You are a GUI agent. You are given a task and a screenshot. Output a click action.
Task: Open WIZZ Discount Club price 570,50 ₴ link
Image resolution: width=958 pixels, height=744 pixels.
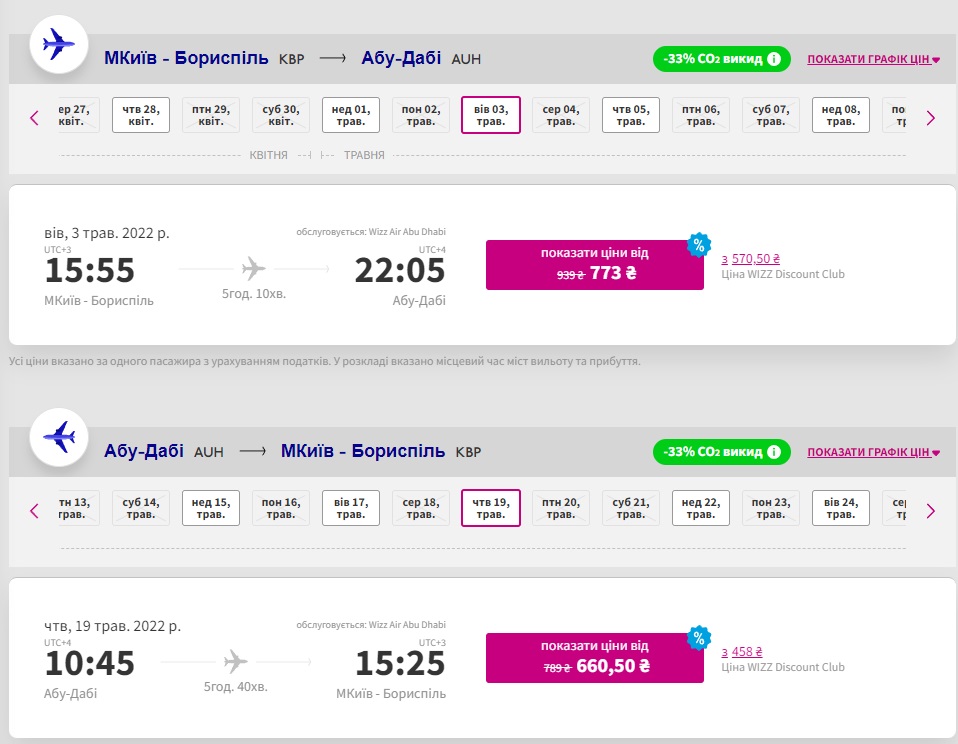(750, 258)
